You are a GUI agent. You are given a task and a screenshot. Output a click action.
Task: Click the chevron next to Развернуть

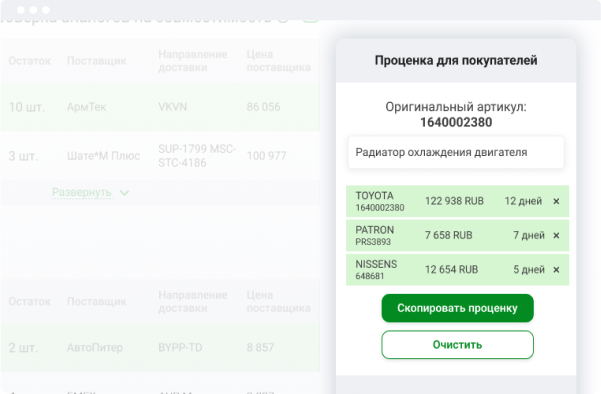(124, 193)
